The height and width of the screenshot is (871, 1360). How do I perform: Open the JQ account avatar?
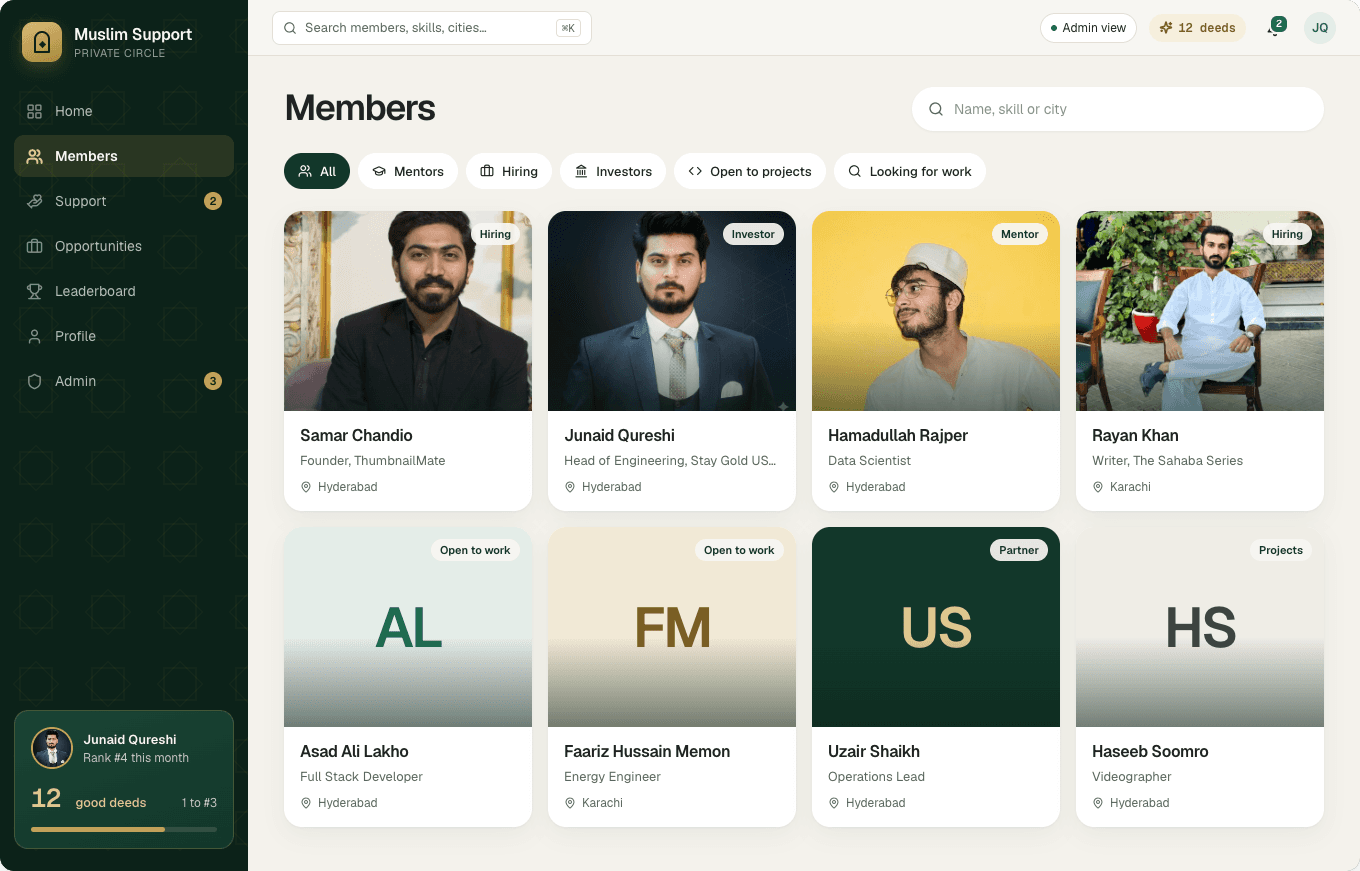[x=1320, y=28]
